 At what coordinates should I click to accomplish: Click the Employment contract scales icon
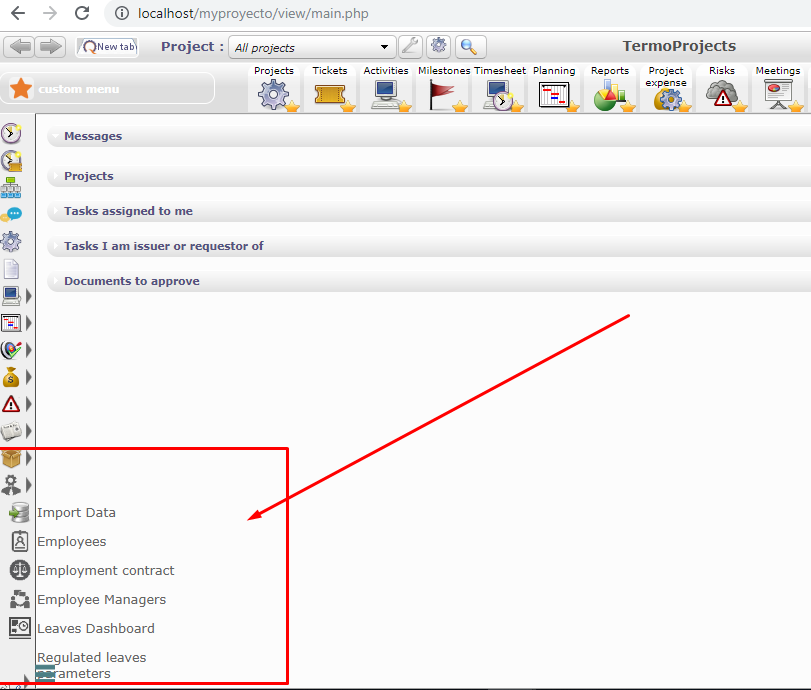[x=19, y=571]
